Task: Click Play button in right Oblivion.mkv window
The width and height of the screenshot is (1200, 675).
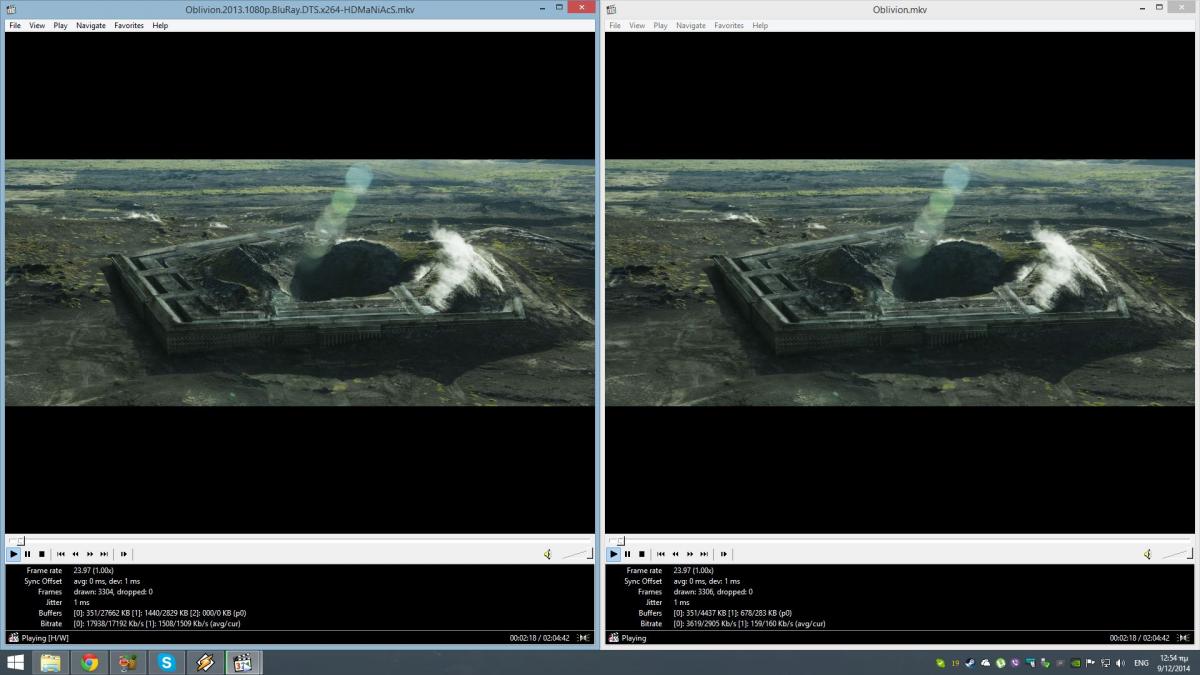Action: (614, 554)
